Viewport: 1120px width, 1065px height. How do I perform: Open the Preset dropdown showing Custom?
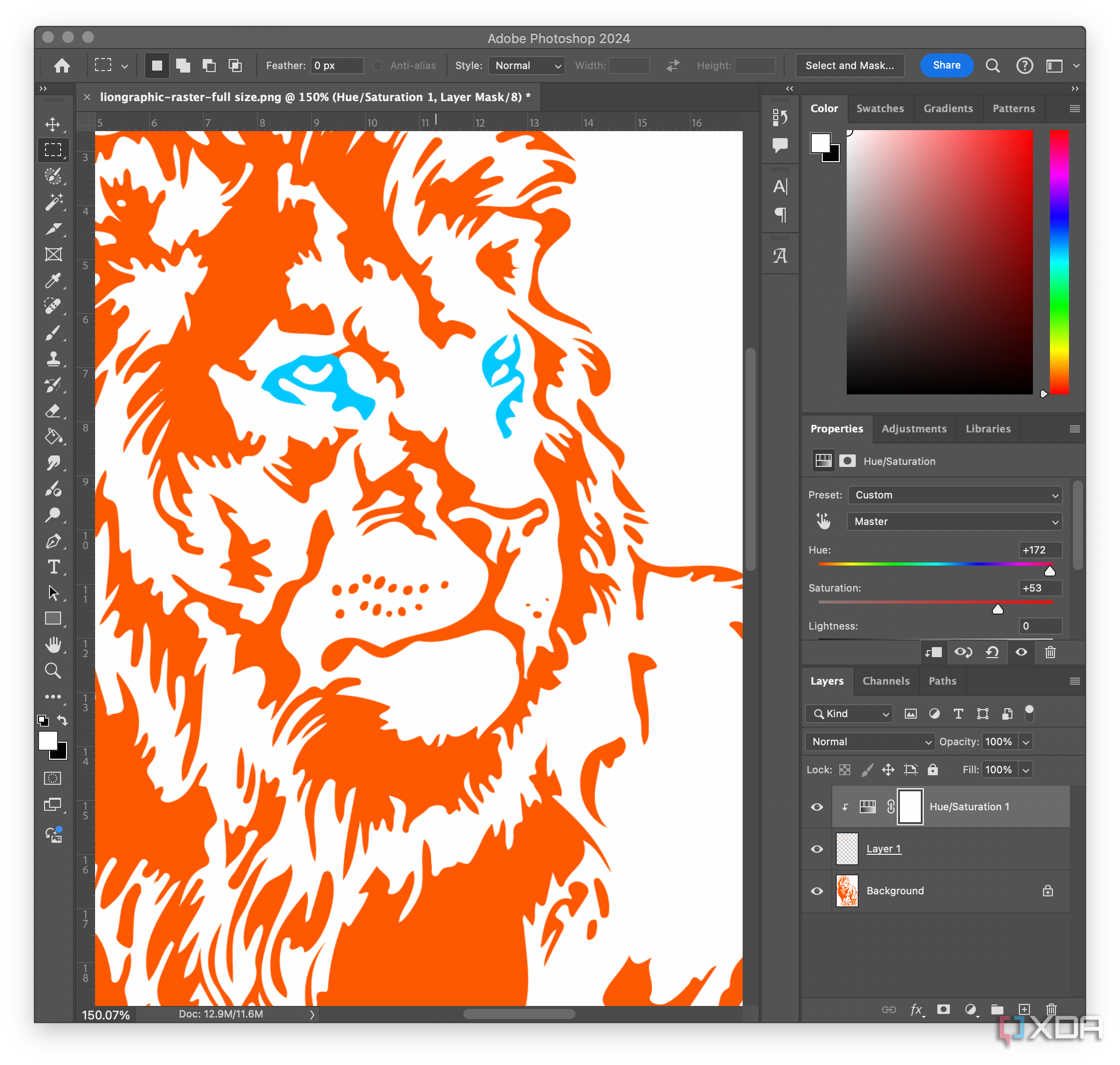[955, 495]
